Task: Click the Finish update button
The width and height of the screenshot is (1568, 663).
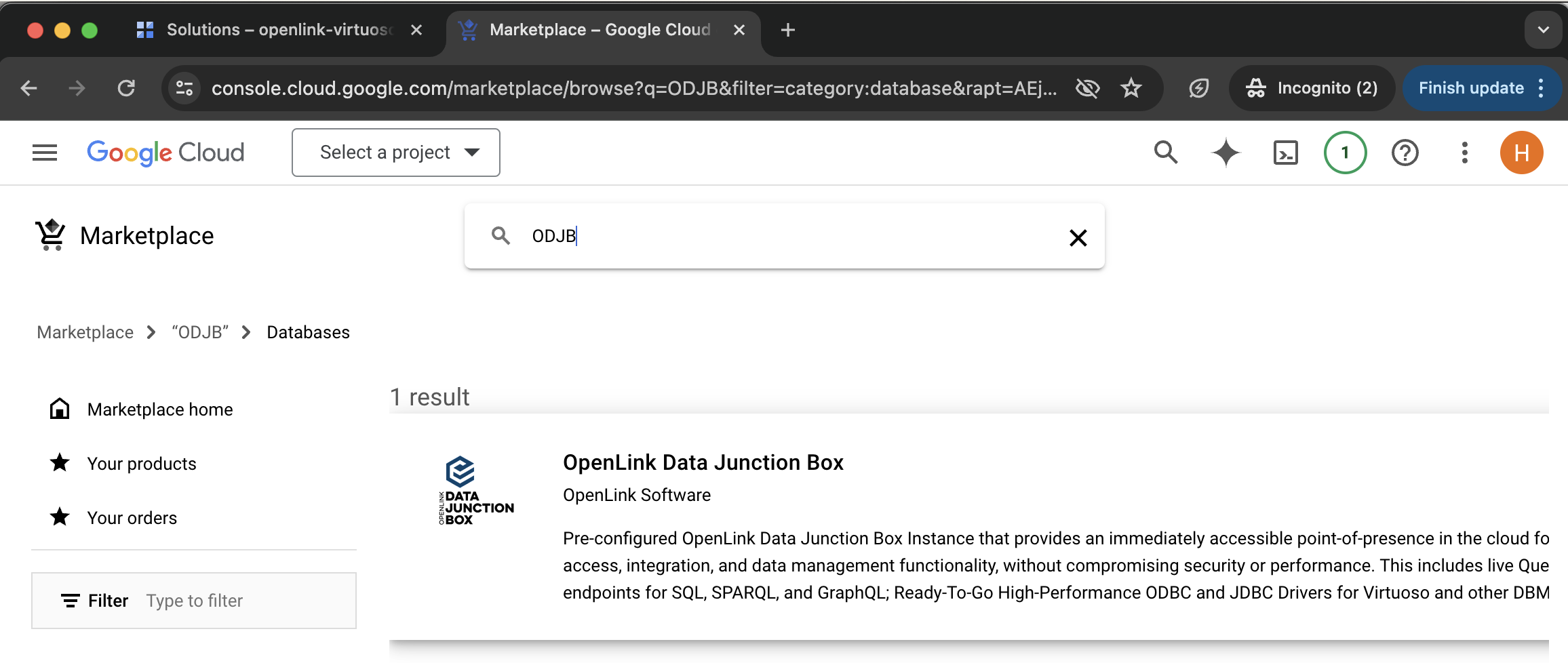Action: click(x=1470, y=88)
